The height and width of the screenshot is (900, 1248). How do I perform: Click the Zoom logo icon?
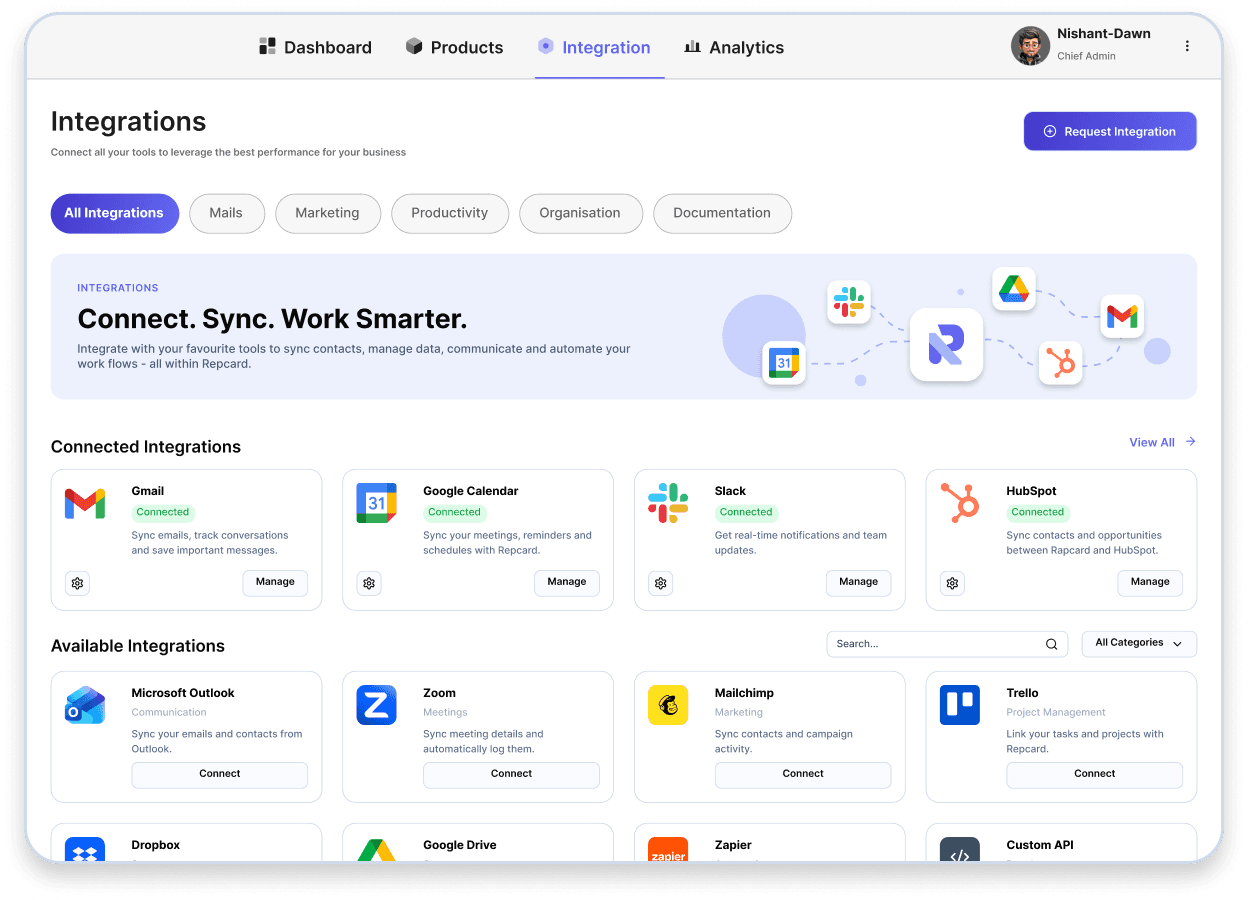(376, 705)
